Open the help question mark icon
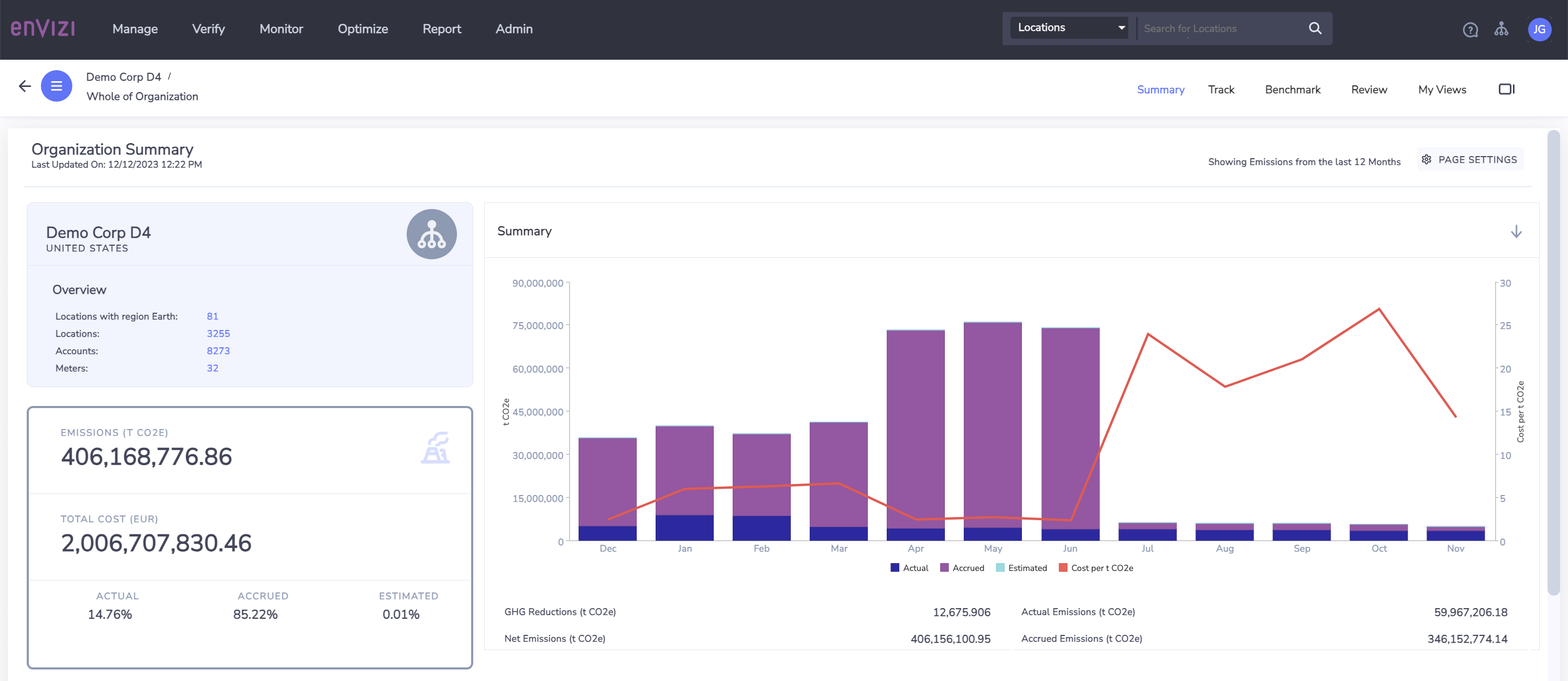 1470,29
